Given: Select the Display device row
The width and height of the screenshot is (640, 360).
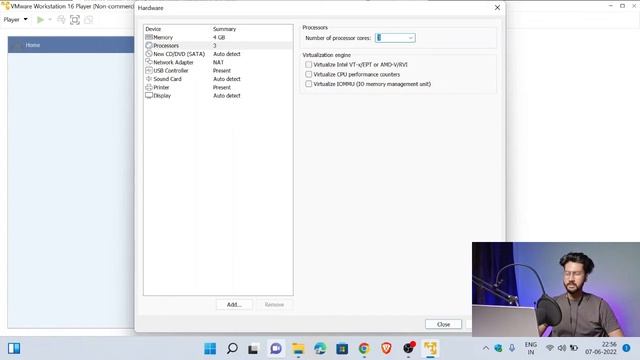Looking at the screenshot, I should pyautogui.click(x=218, y=96).
